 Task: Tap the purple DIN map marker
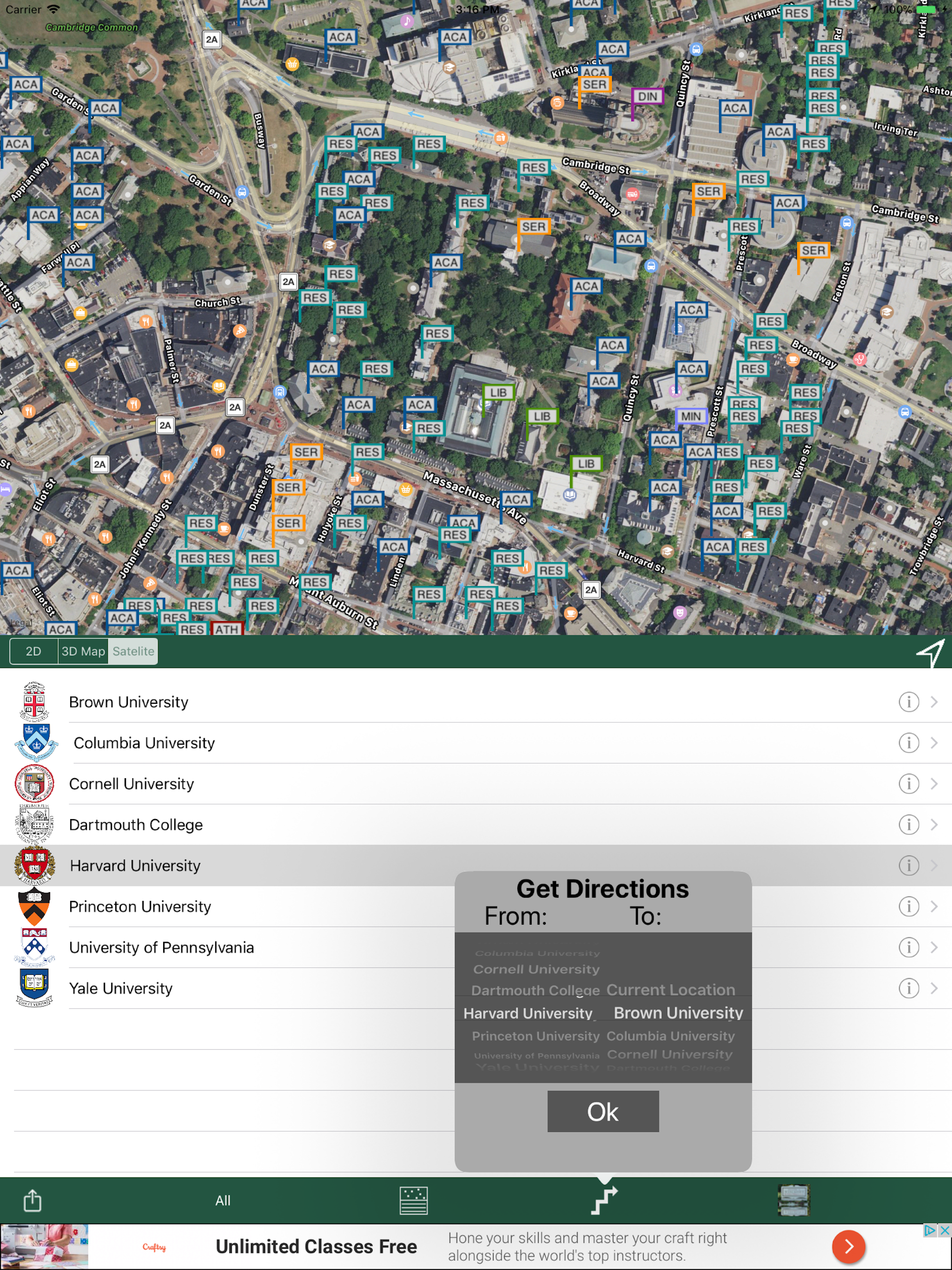point(647,96)
